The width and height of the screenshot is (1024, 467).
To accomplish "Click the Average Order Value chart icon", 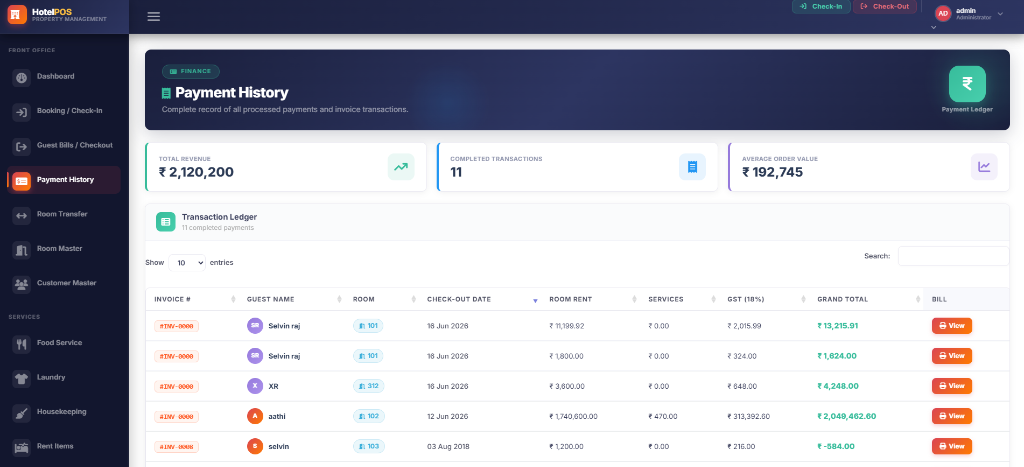I will pos(984,167).
